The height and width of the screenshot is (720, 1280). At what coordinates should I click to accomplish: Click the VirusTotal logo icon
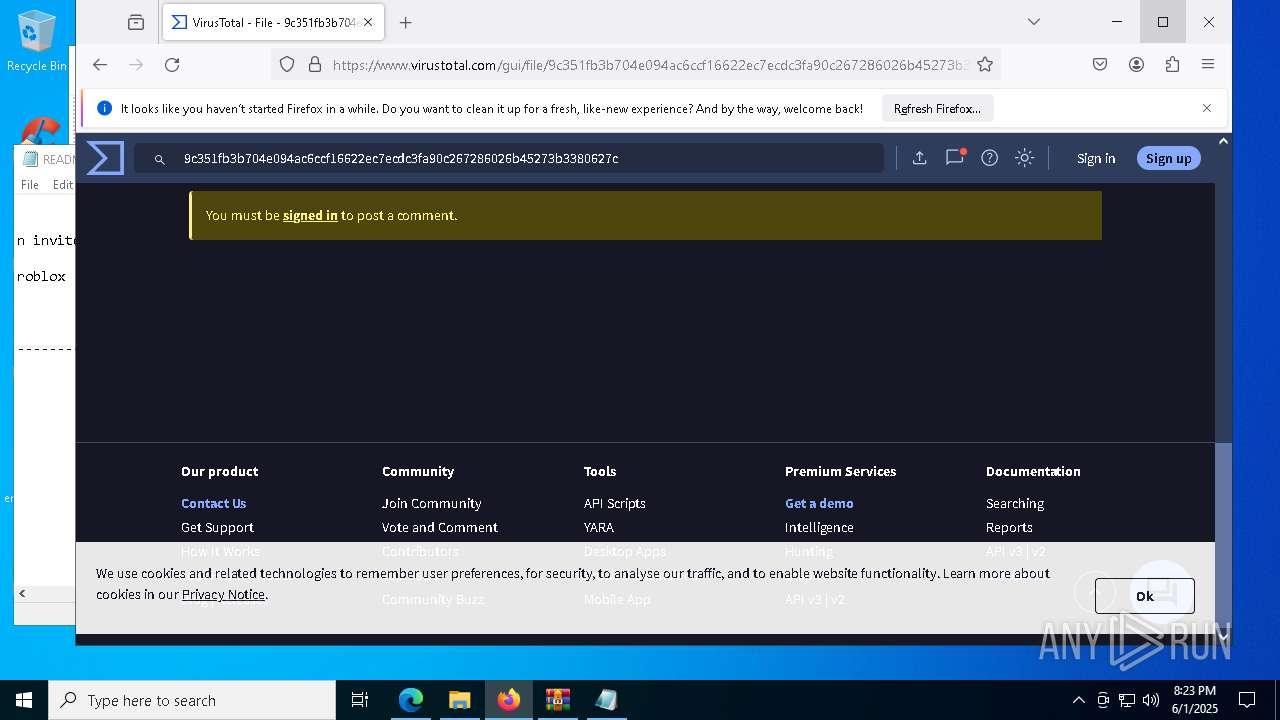[105, 158]
